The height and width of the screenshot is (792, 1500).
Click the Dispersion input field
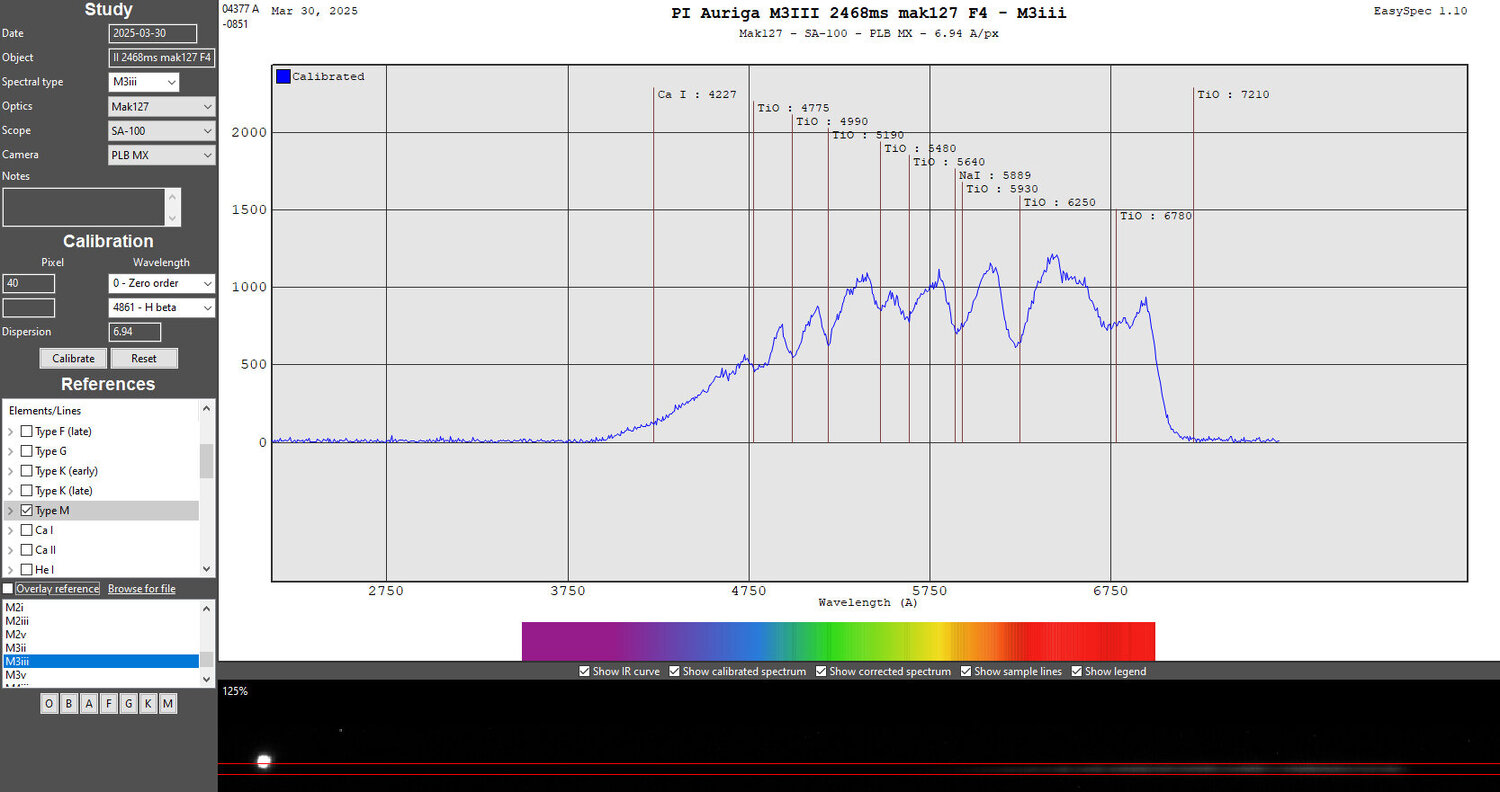pyautogui.click(x=135, y=332)
